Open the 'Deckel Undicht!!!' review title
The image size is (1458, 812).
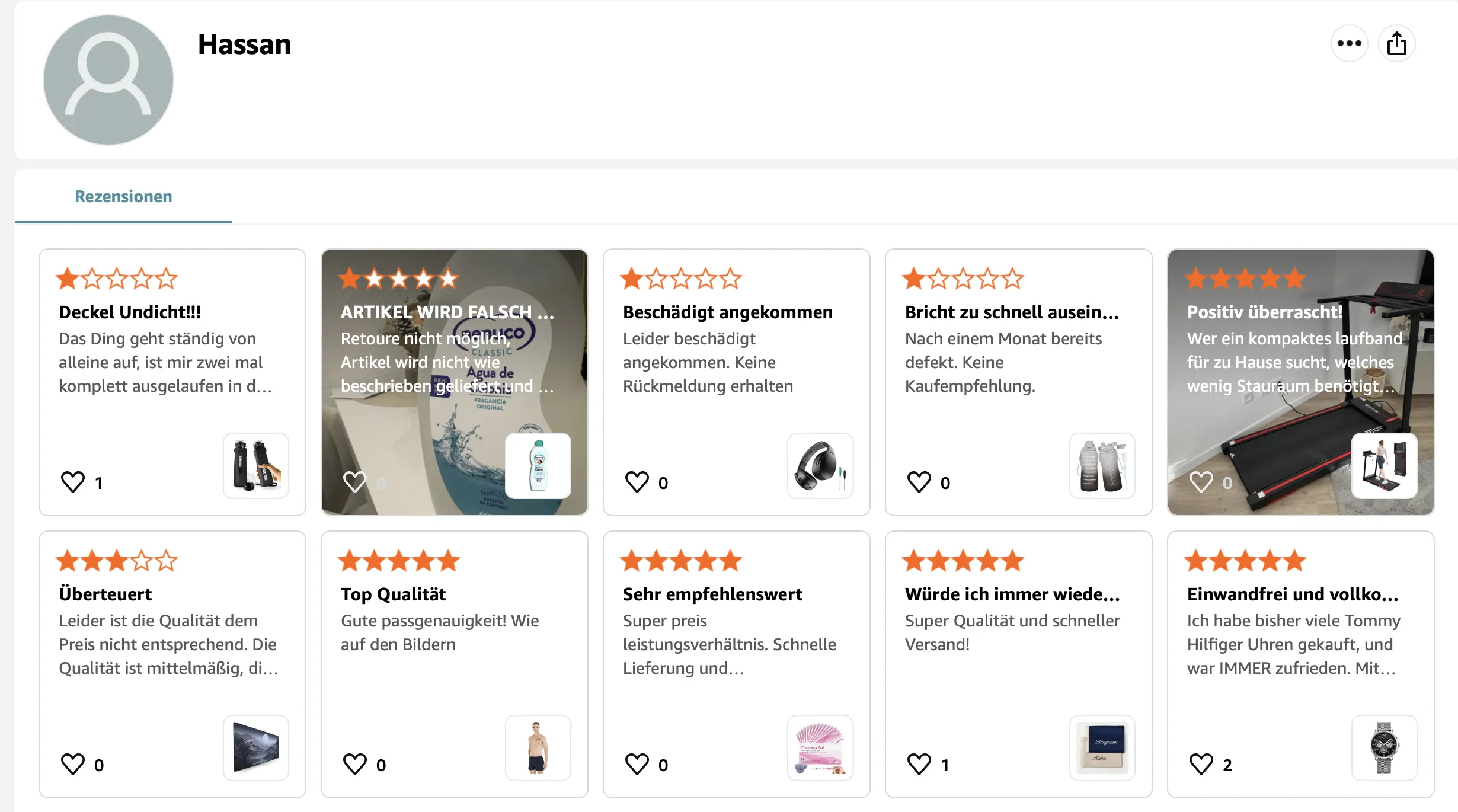point(130,312)
